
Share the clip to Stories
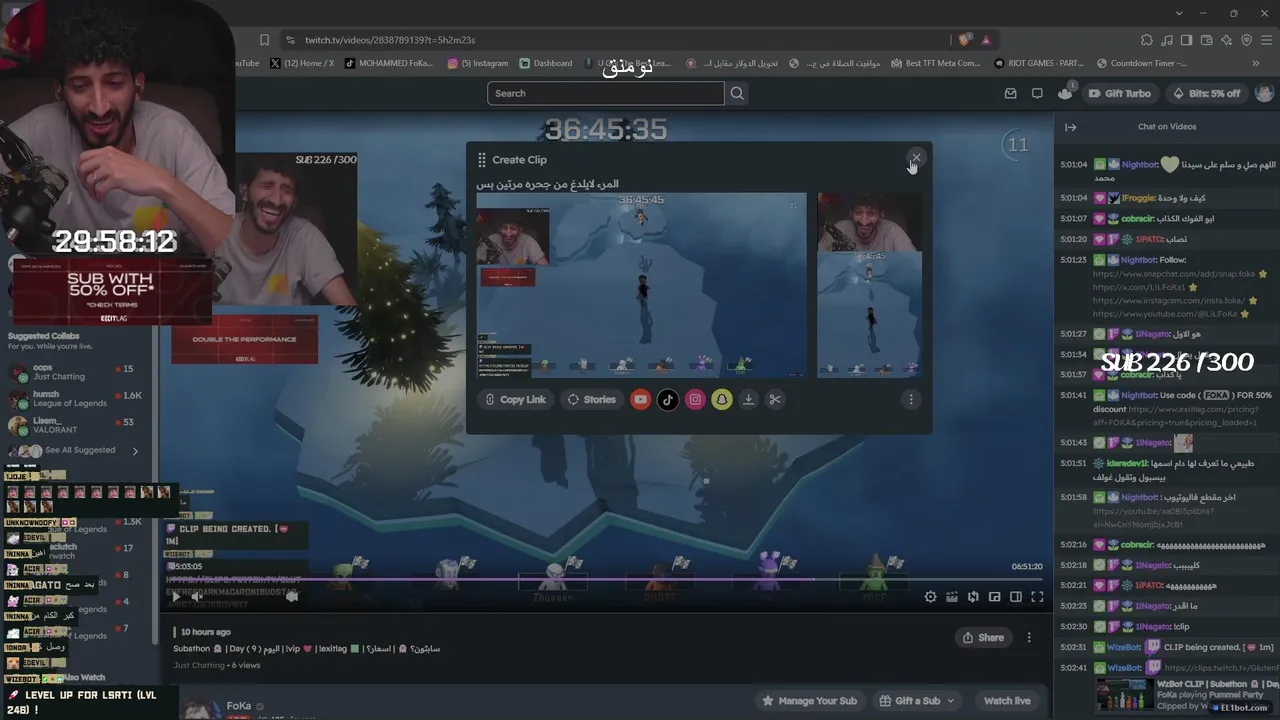pyautogui.click(x=592, y=399)
